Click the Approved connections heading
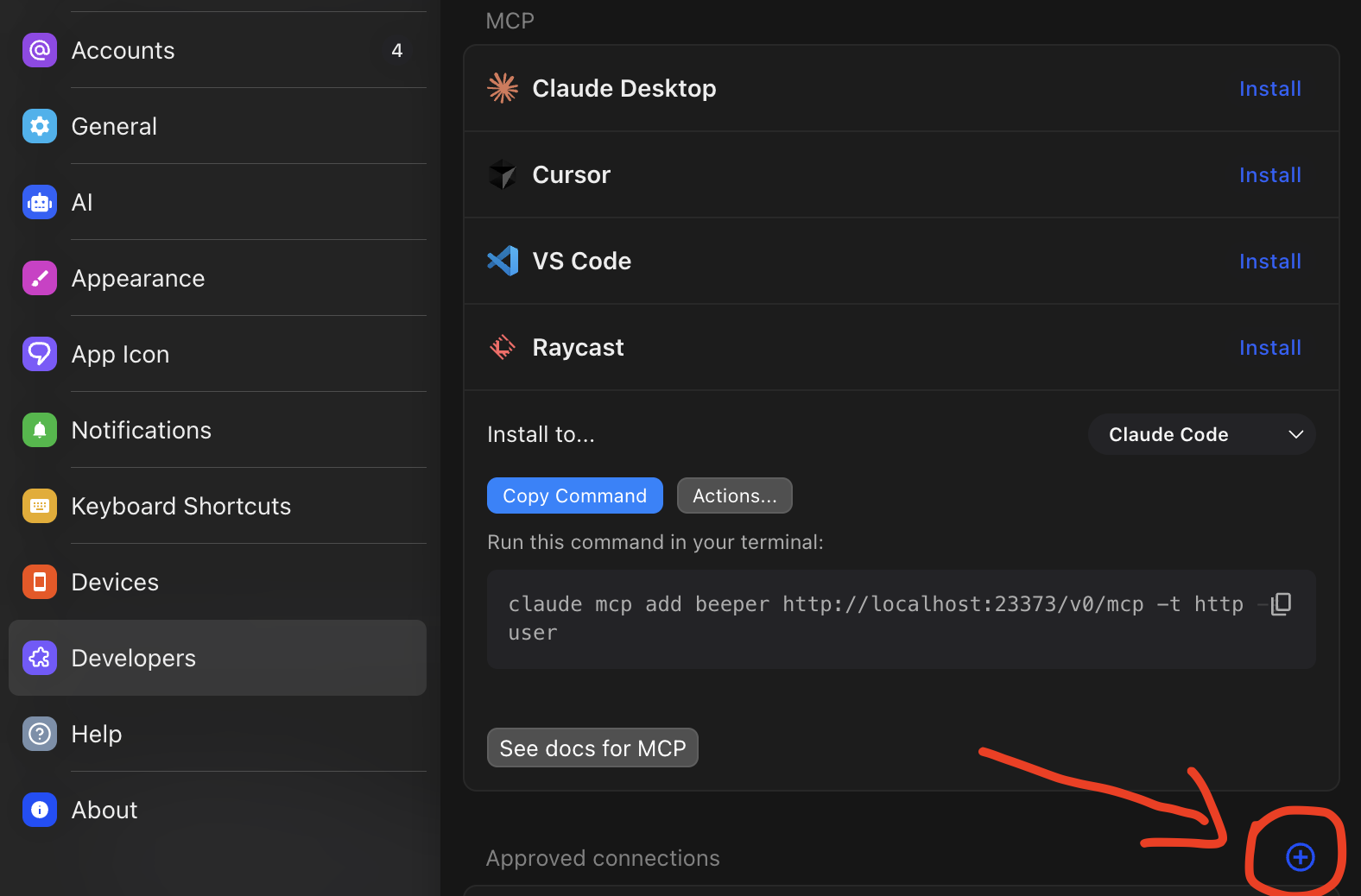This screenshot has height=896, width=1361. coord(603,858)
